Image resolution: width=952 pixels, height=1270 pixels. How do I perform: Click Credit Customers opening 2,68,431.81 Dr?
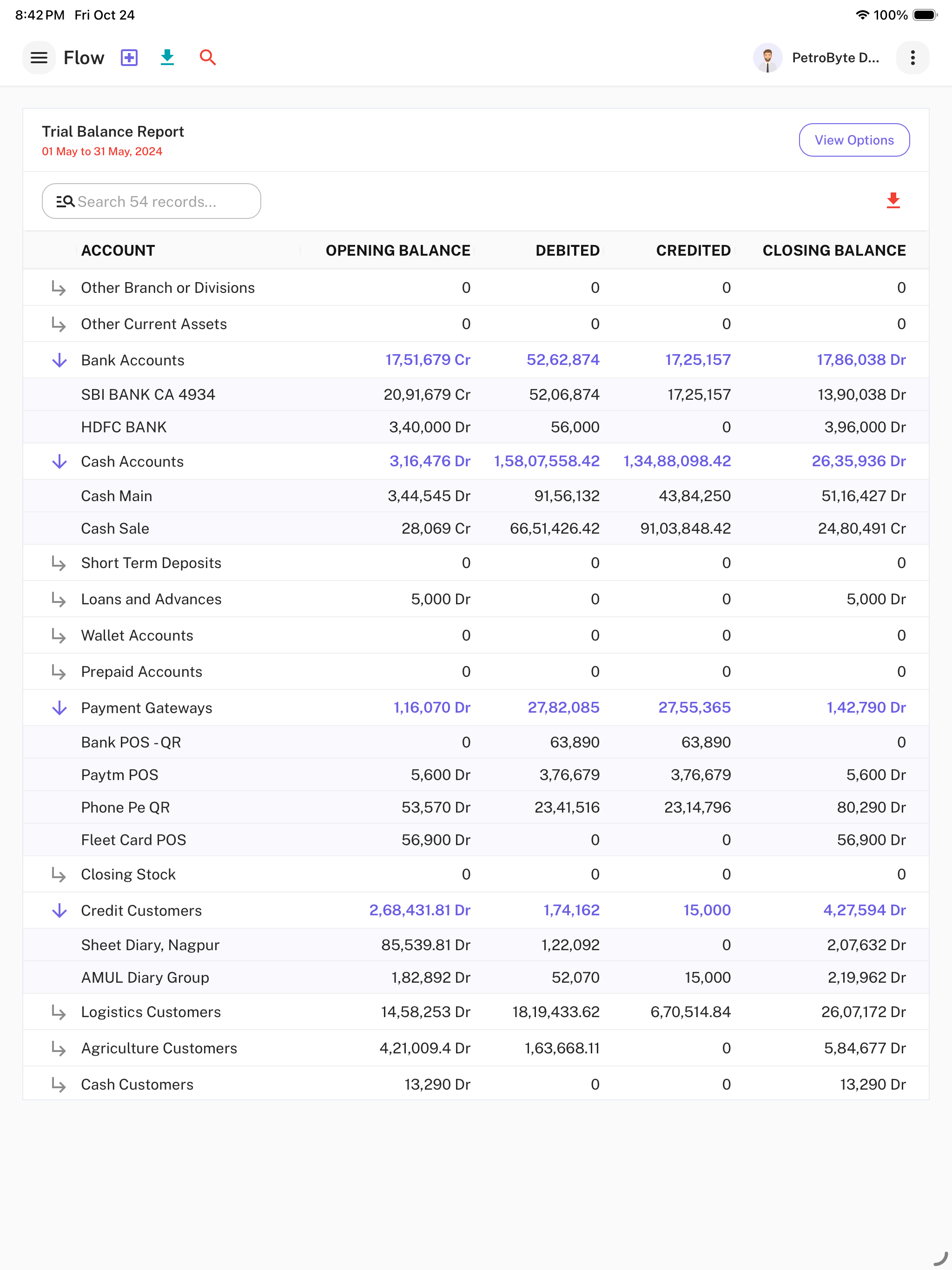coord(419,910)
